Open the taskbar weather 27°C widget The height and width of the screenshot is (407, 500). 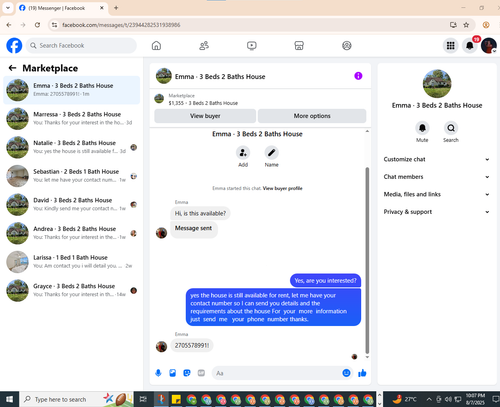point(405,399)
